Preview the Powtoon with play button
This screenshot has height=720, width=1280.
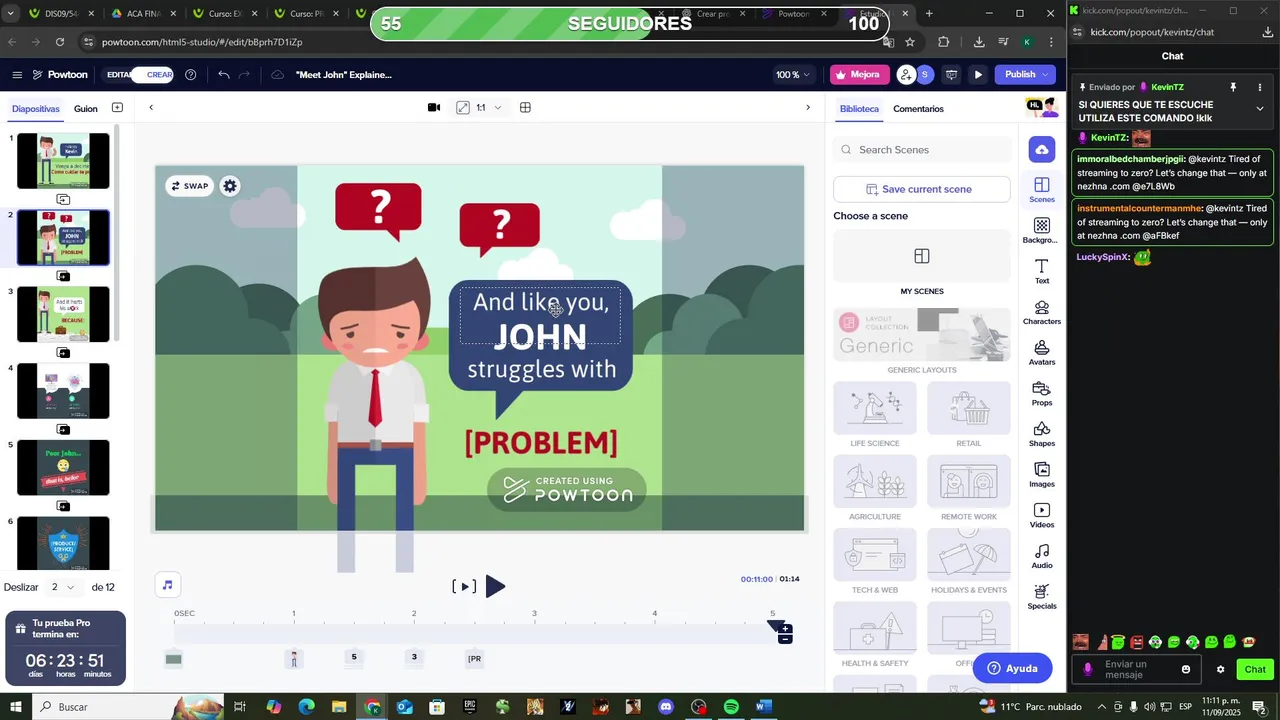coord(978,74)
